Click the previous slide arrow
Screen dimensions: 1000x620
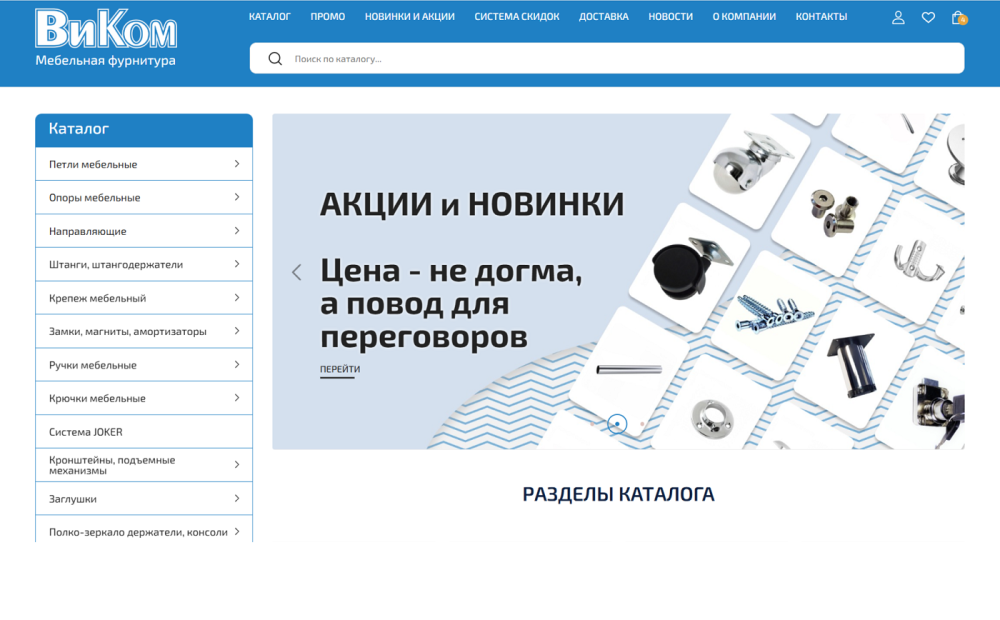(x=296, y=271)
